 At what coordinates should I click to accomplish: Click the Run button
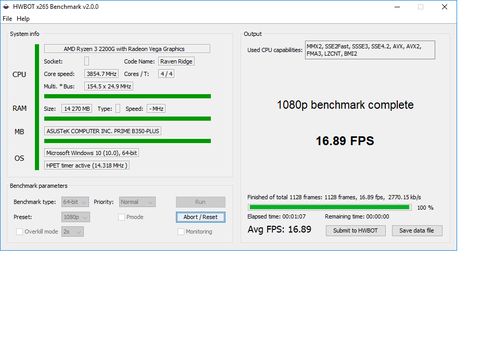pos(201,202)
